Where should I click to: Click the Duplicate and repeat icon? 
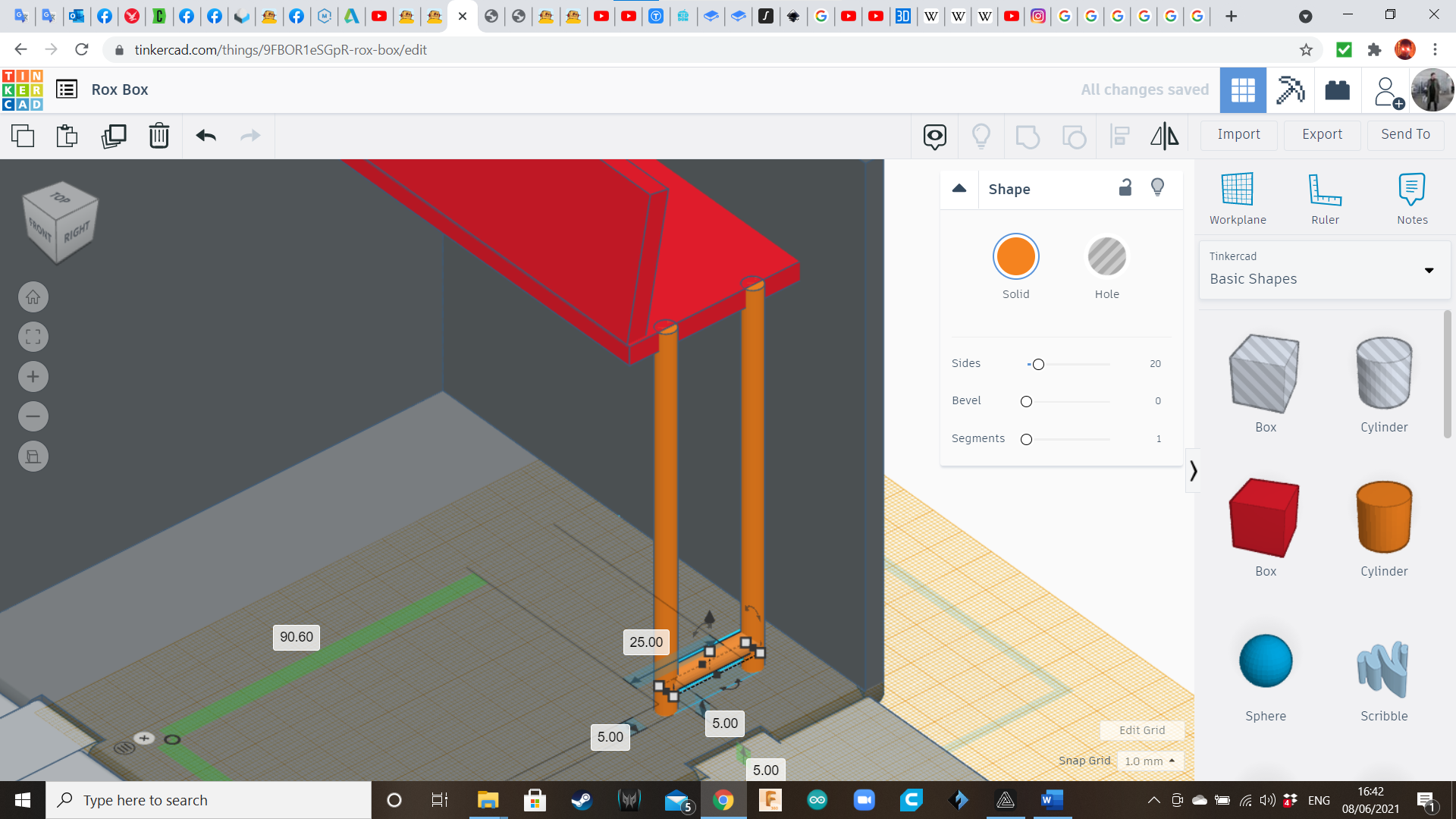click(x=114, y=136)
